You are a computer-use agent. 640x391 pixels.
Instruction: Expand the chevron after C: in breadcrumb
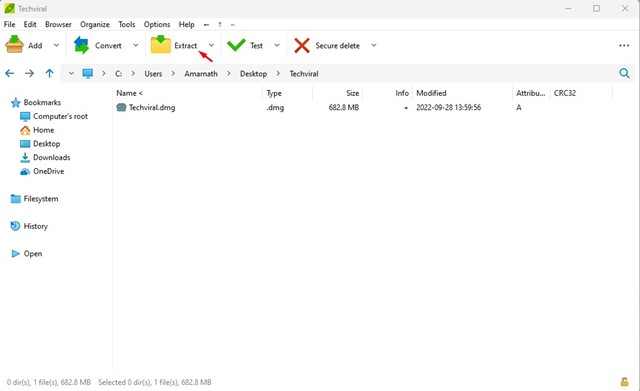[x=133, y=73]
